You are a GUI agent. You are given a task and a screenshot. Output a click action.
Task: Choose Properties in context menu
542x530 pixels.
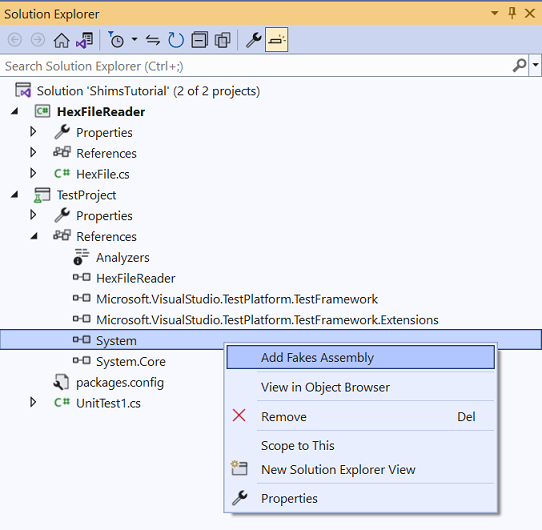[x=361, y=498]
